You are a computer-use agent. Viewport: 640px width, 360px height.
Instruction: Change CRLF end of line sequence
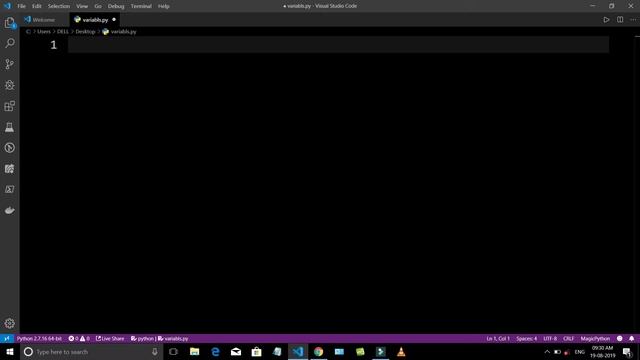[568, 338]
